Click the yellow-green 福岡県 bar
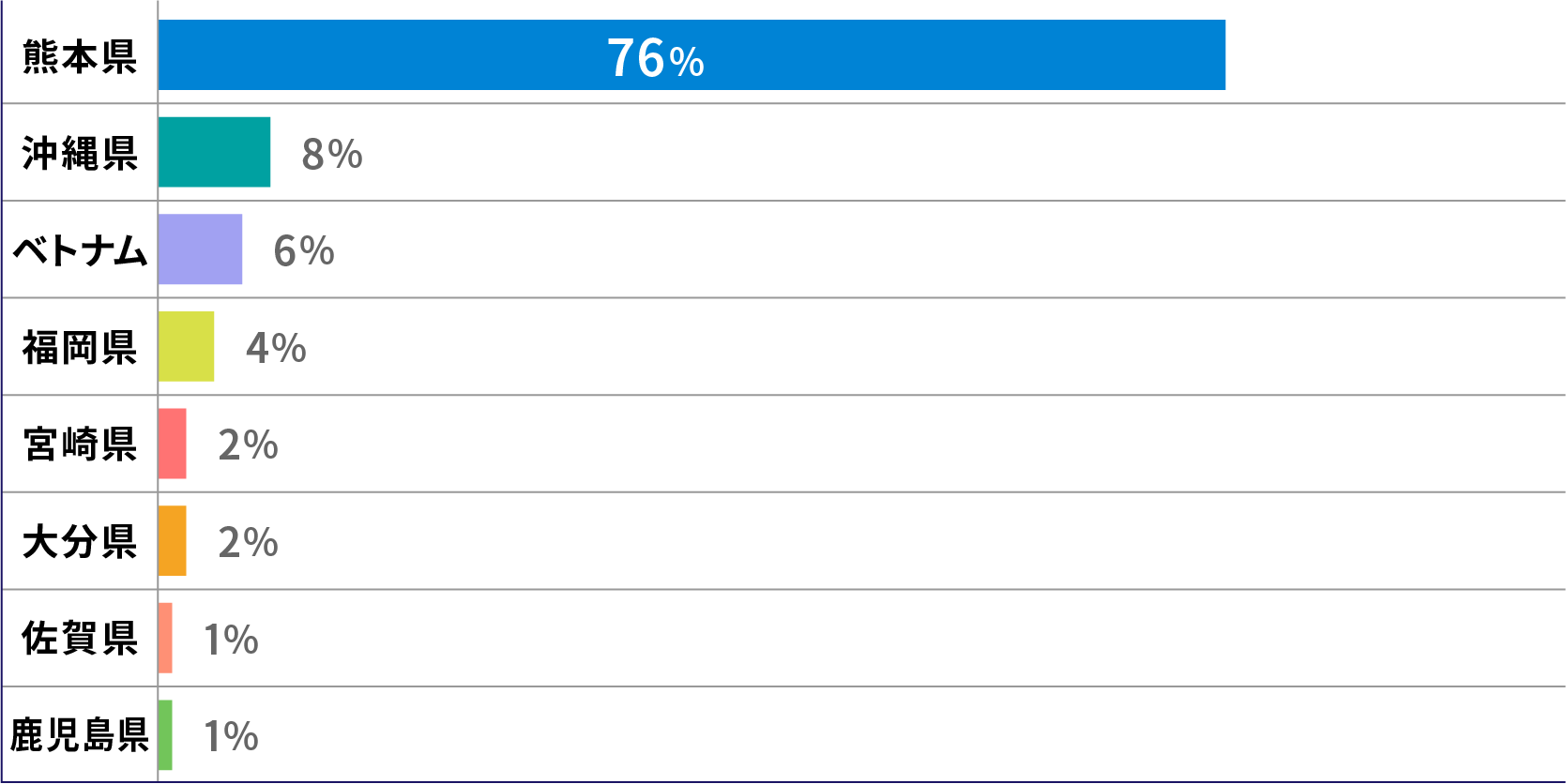 pos(186,346)
